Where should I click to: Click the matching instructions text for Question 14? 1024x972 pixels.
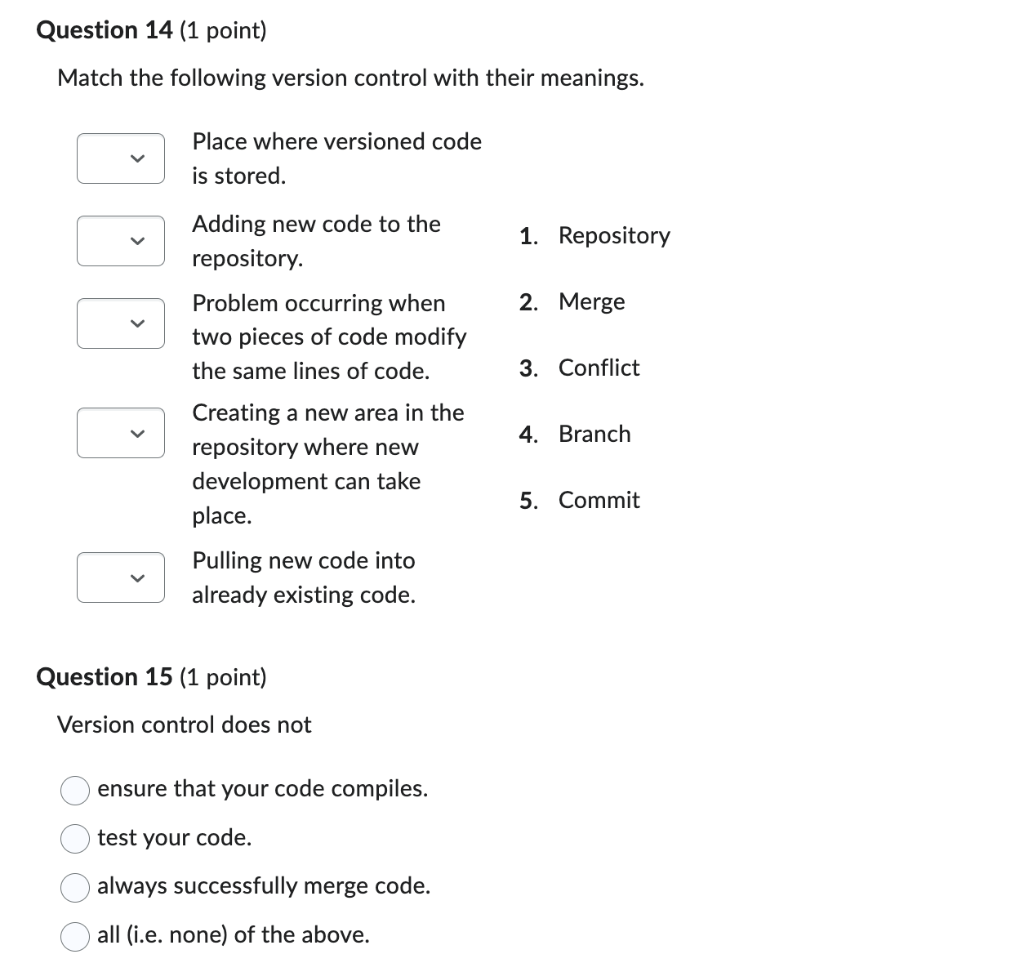pyautogui.click(x=350, y=77)
